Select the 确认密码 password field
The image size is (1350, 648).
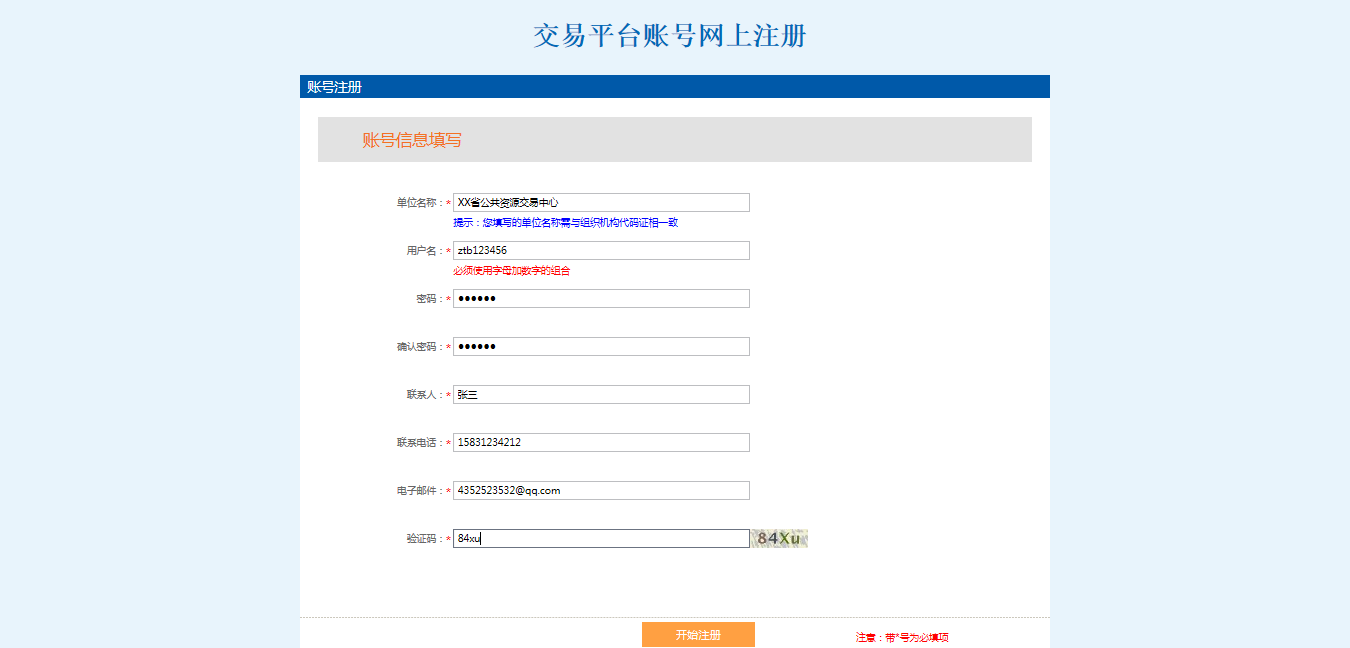tap(600, 346)
